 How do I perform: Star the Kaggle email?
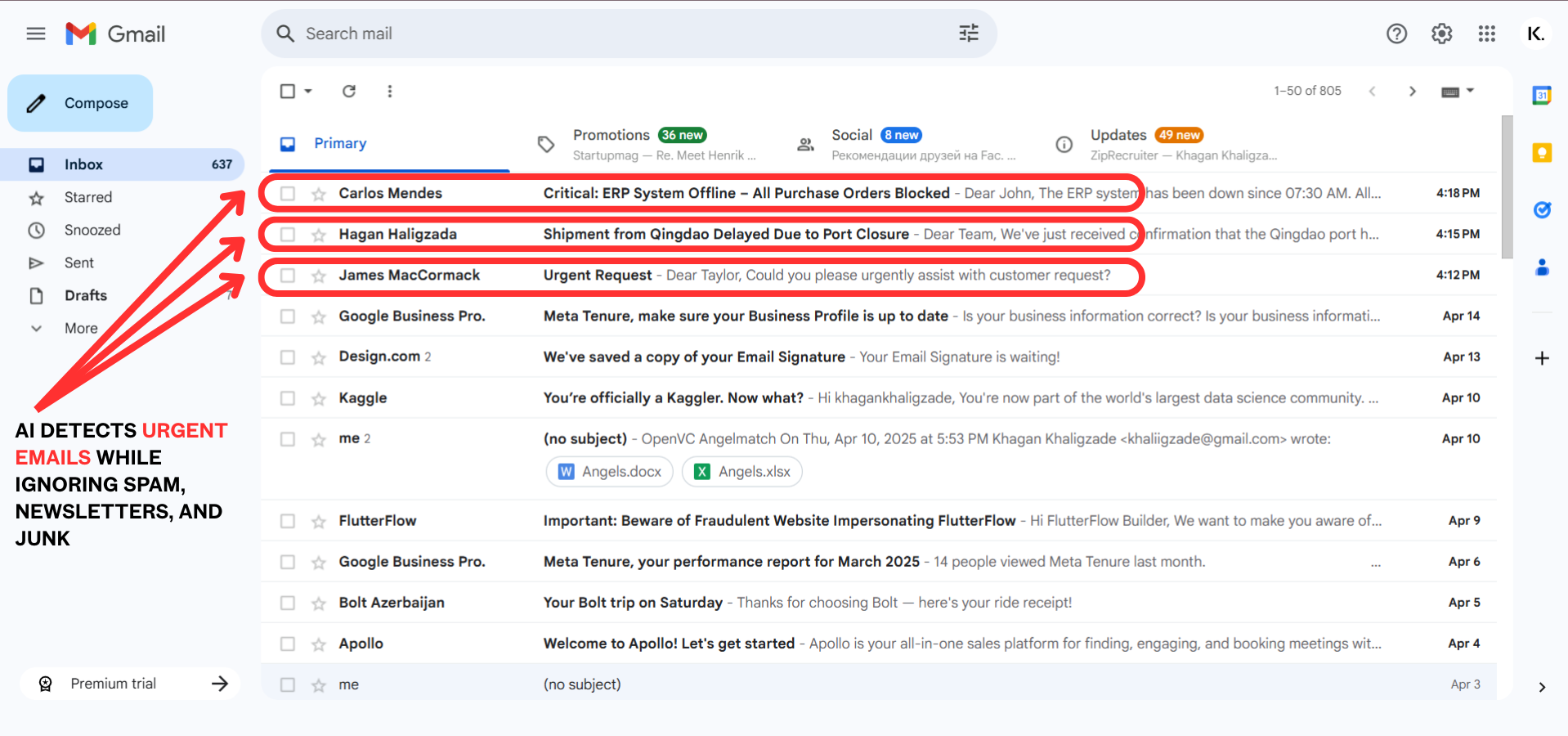tap(319, 398)
